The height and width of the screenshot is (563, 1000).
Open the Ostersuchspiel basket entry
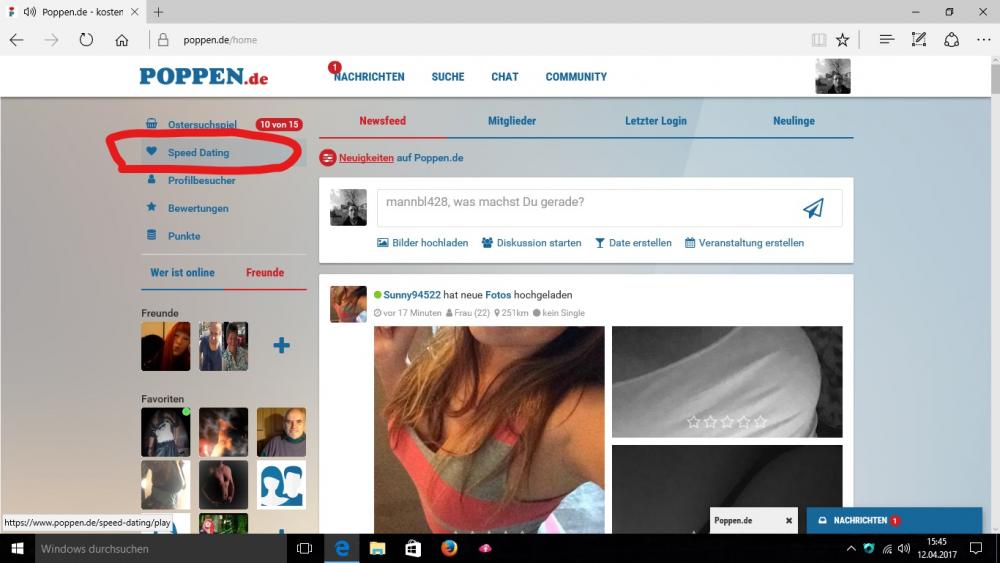[x=201, y=125]
